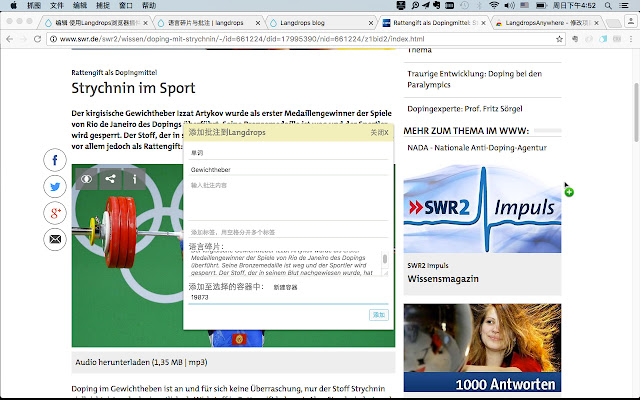Viewport: 640px width, 400px height.
Task: Send article by email envelope icon
Action: [55, 239]
